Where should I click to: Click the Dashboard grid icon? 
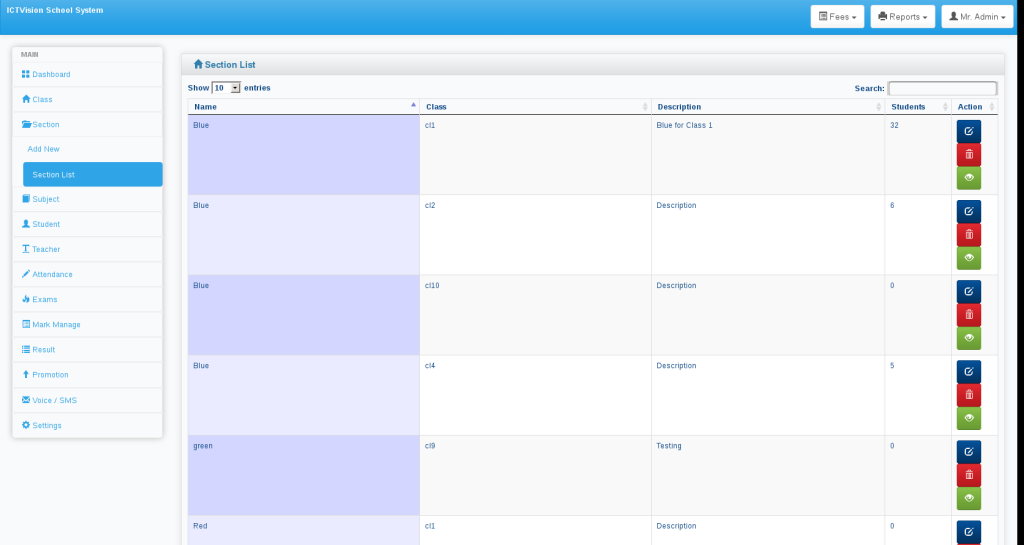(25, 74)
